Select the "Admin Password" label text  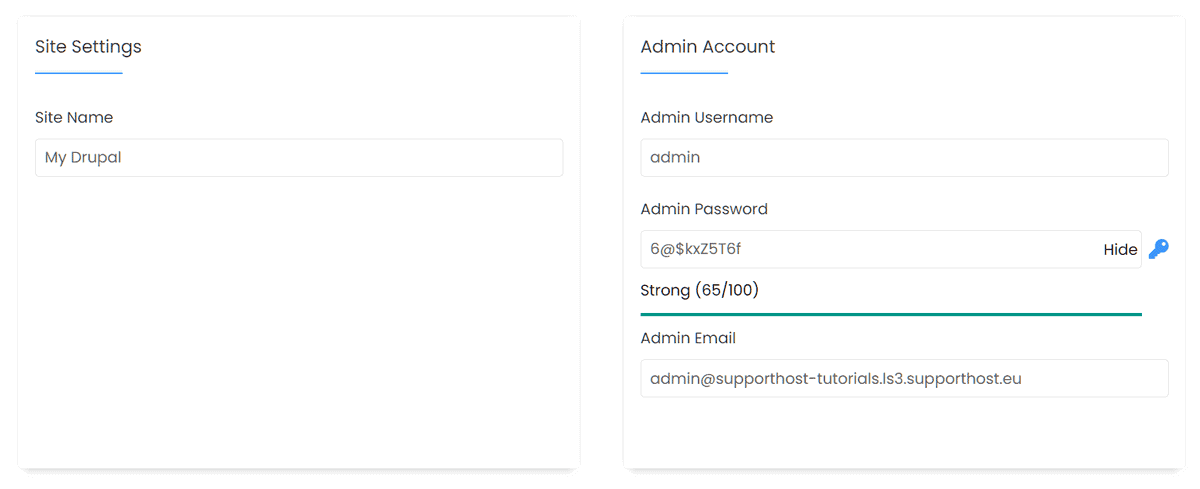(704, 209)
